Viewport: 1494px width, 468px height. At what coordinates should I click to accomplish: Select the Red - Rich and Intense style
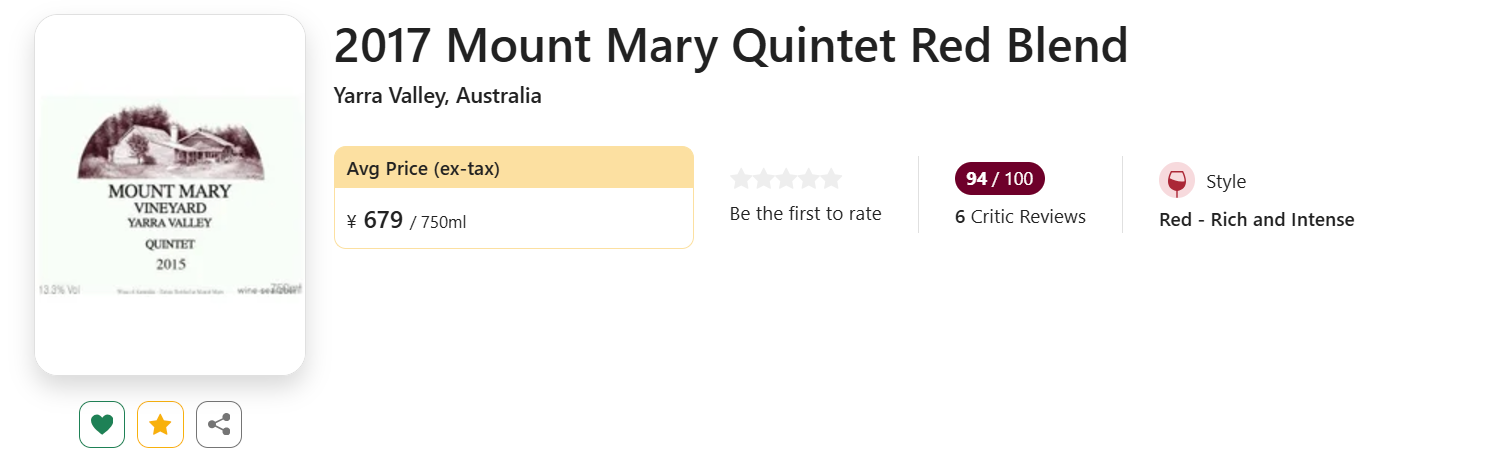[1257, 220]
